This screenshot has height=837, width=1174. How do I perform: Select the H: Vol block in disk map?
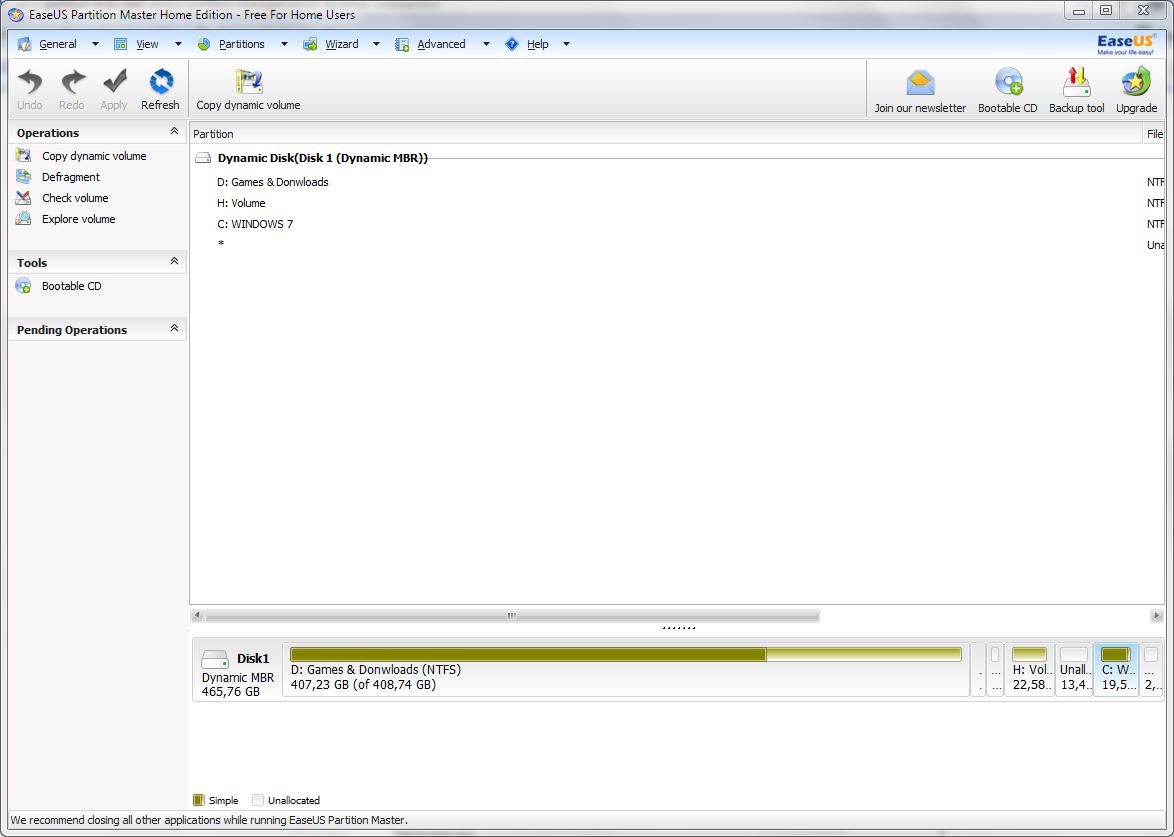tap(1029, 670)
